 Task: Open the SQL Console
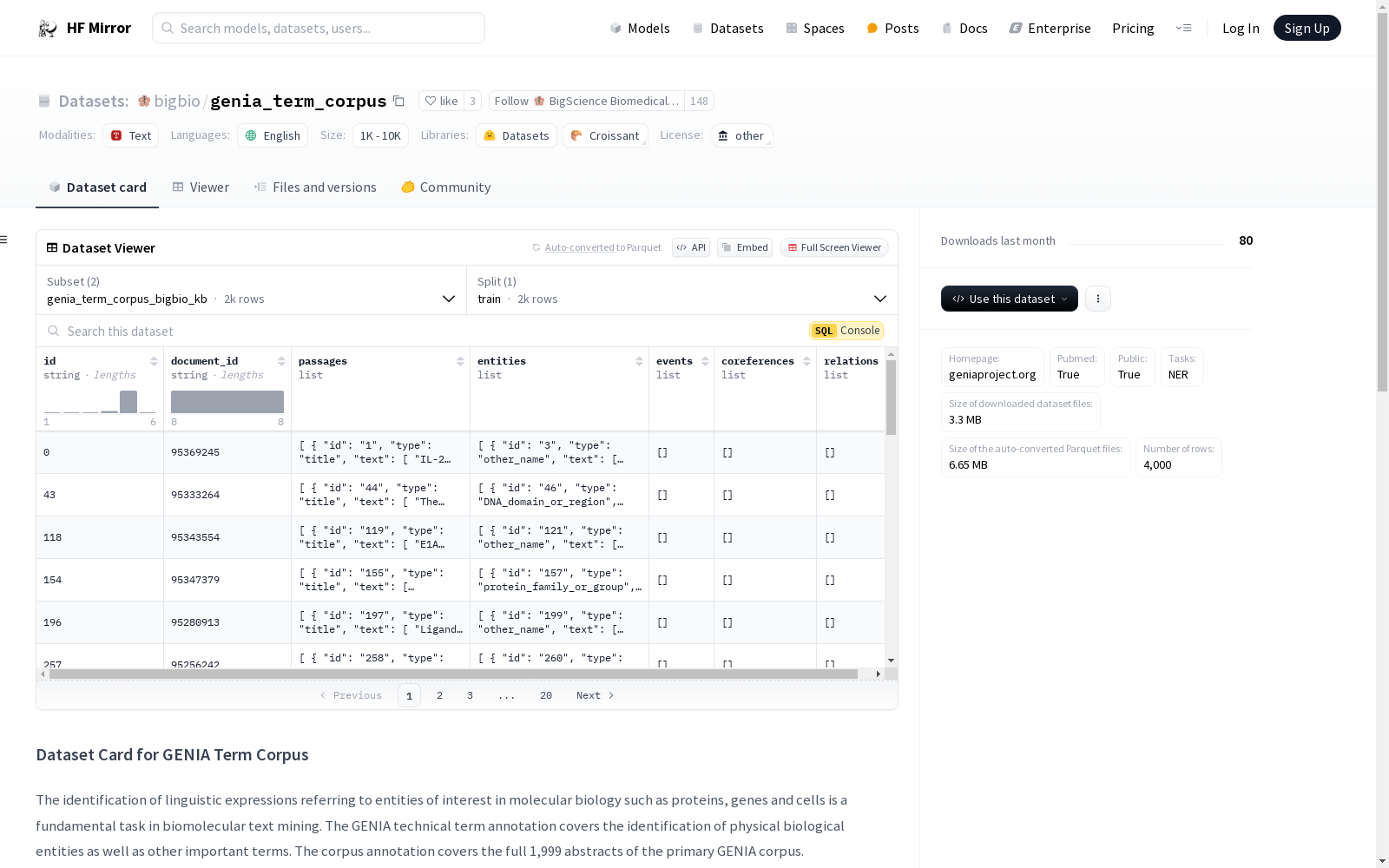coord(846,331)
